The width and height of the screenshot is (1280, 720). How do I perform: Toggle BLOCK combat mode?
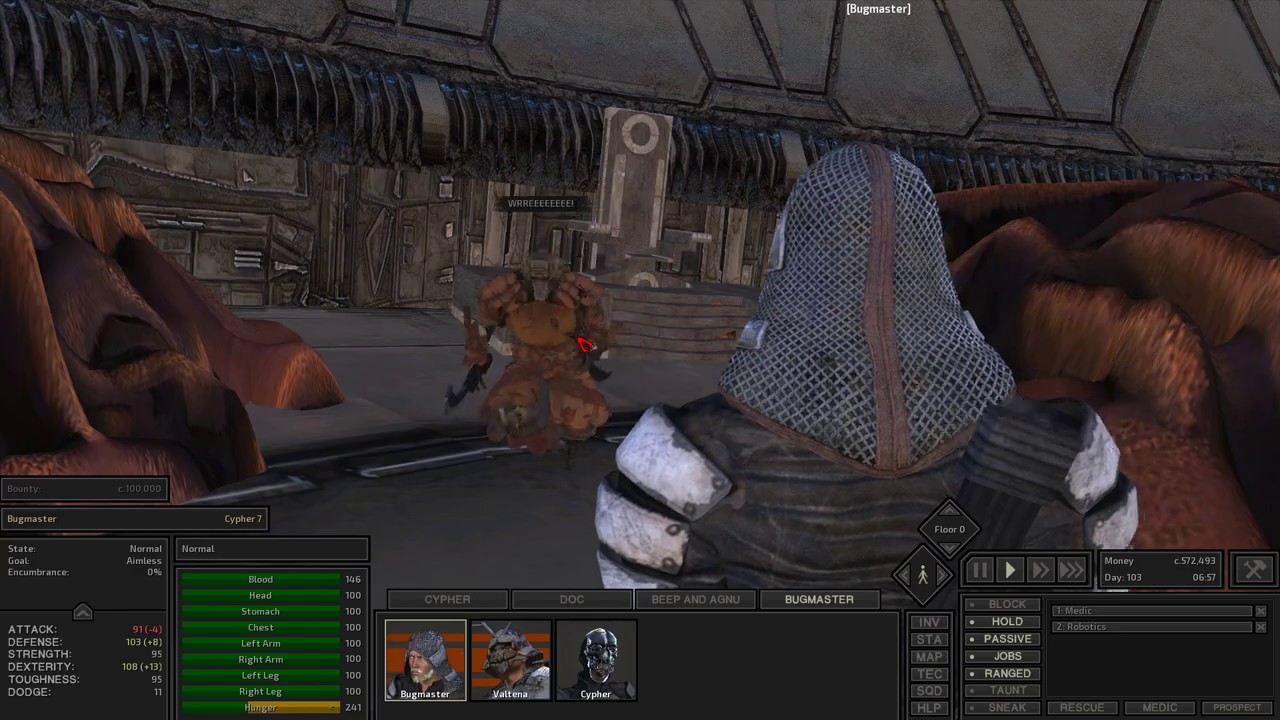coord(1002,604)
